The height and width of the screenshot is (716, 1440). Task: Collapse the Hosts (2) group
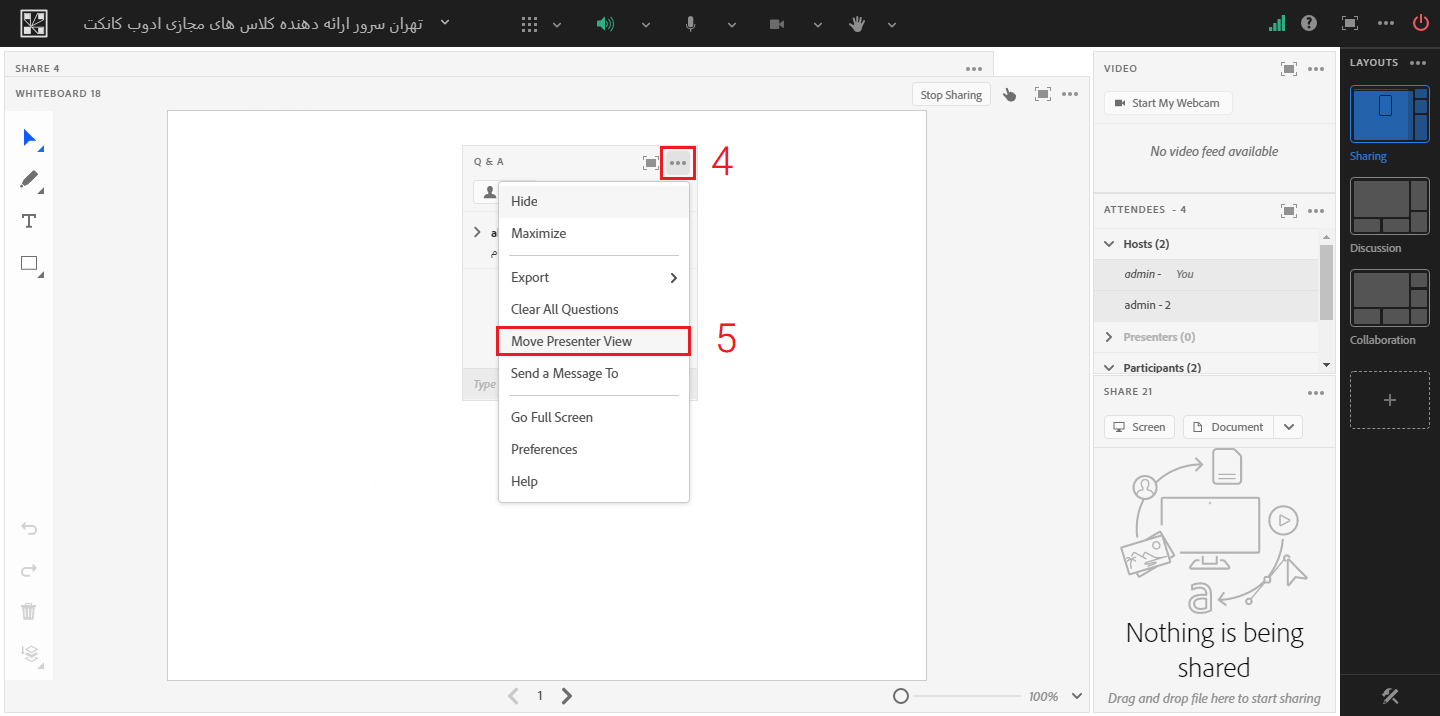[1109, 244]
